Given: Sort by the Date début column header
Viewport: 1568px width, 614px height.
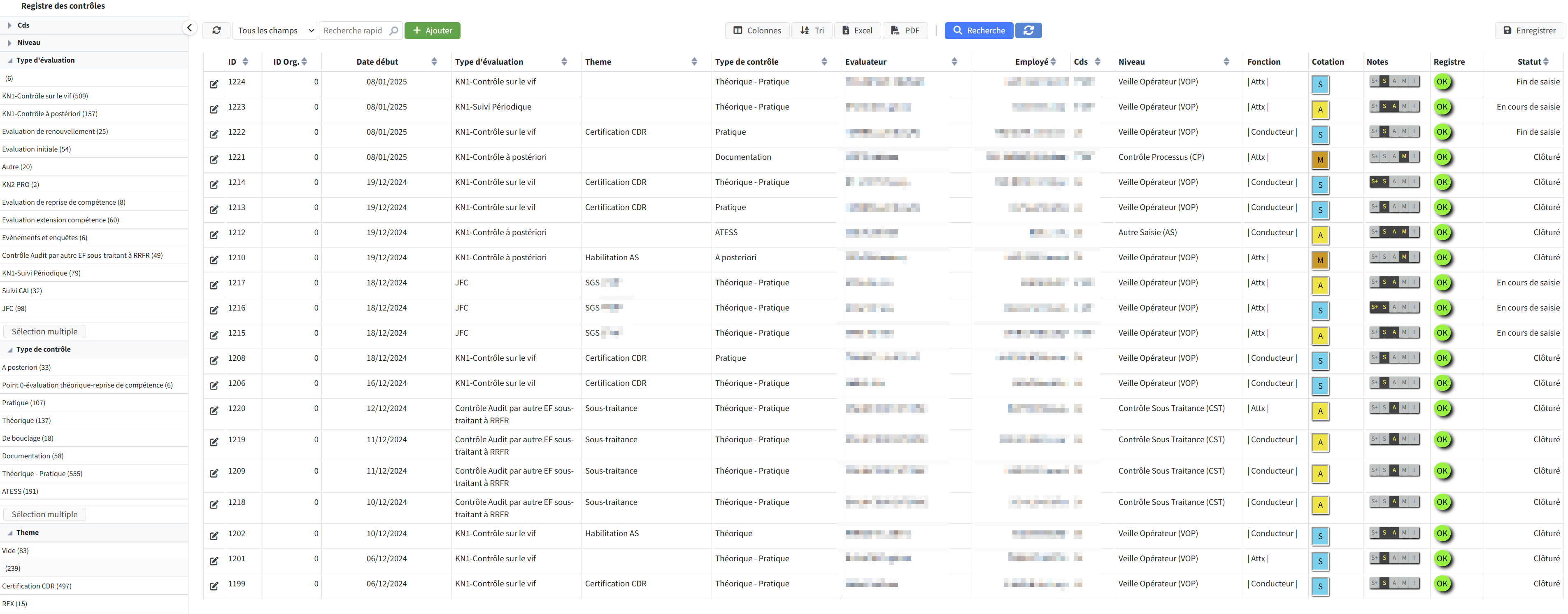Looking at the screenshot, I should [377, 61].
